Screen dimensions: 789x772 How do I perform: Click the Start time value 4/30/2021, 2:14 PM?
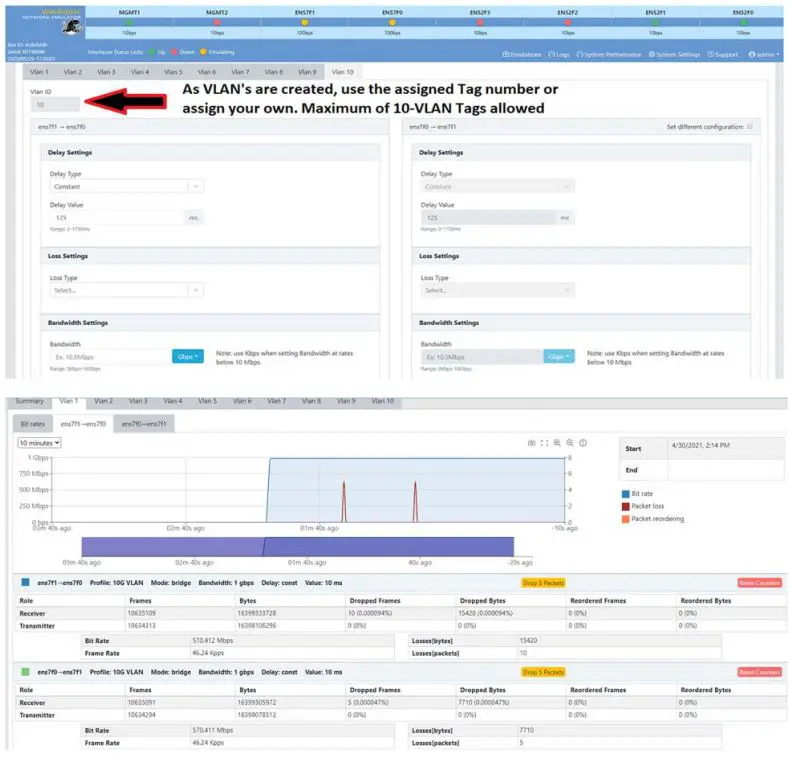(x=700, y=445)
